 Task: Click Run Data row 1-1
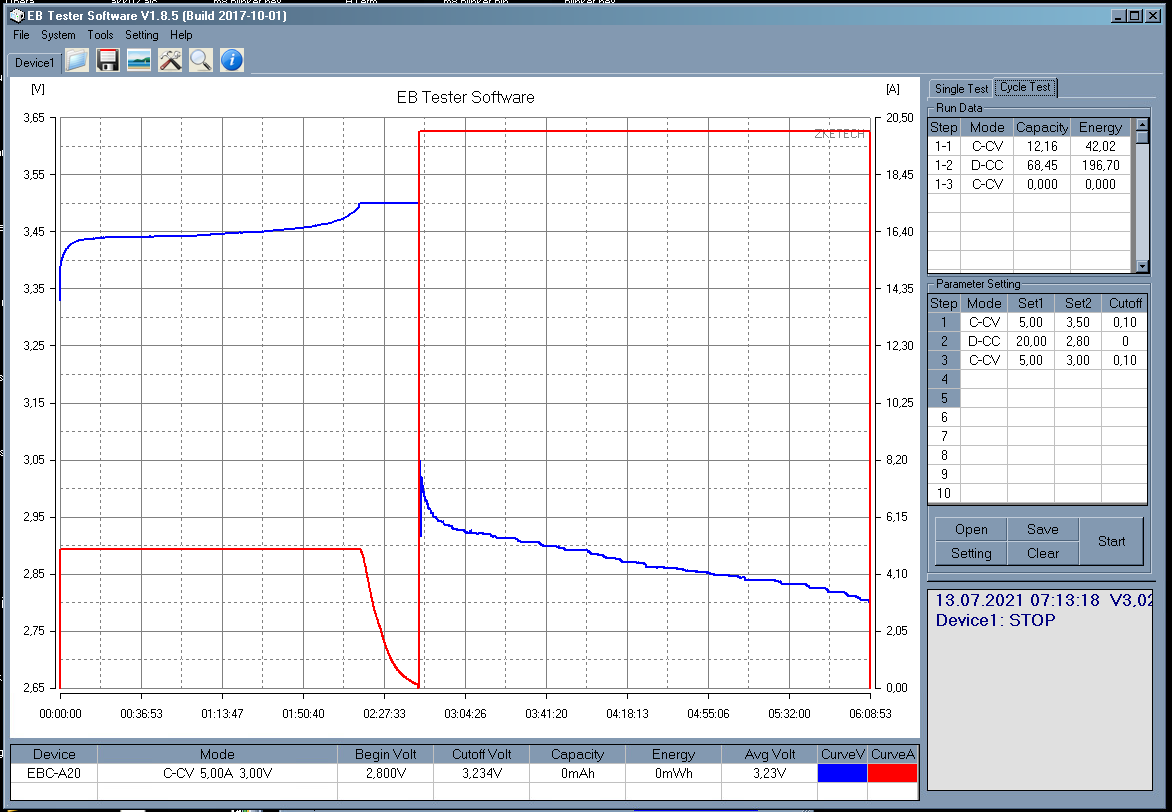click(1029, 147)
